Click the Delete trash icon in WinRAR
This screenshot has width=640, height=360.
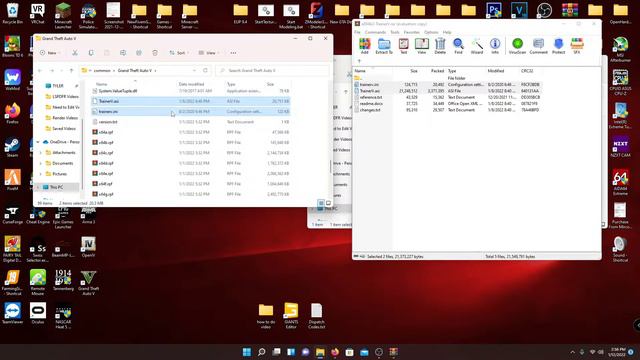(x=440, y=46)
